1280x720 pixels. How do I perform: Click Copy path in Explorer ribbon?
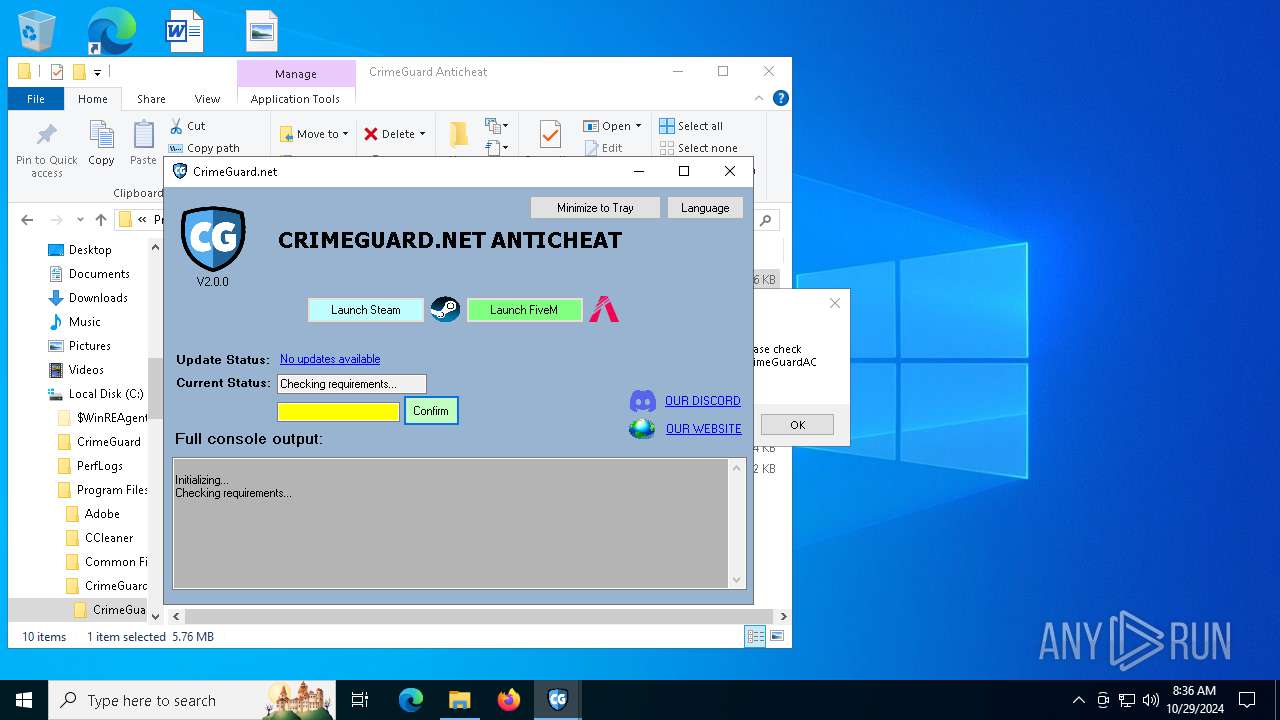pos(204,148)
